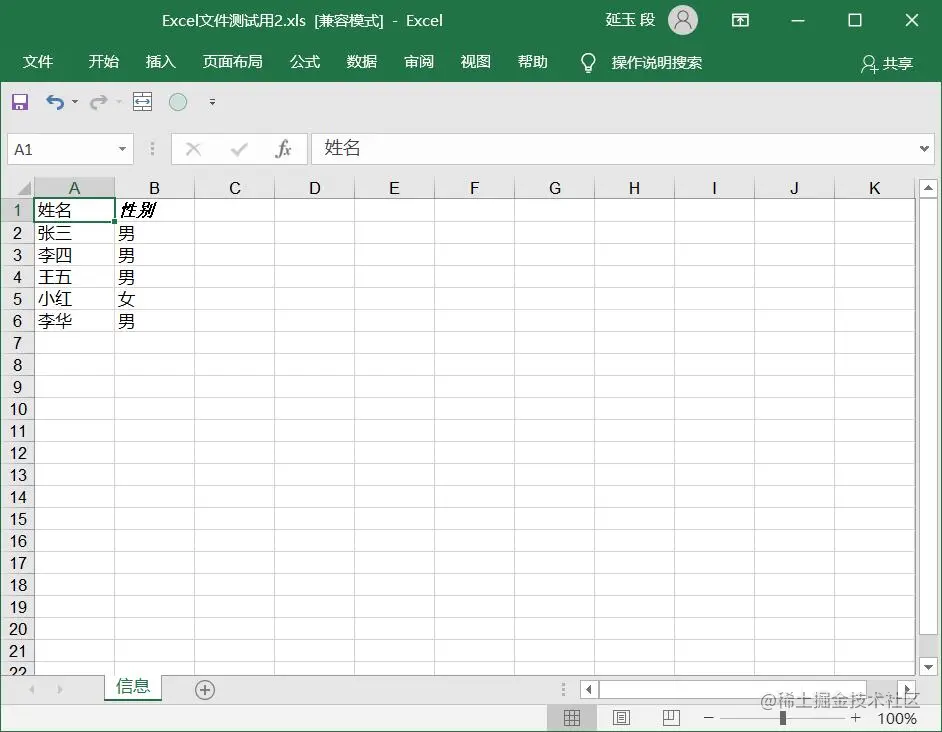Select cell containing 张三

tap(74, 233)
